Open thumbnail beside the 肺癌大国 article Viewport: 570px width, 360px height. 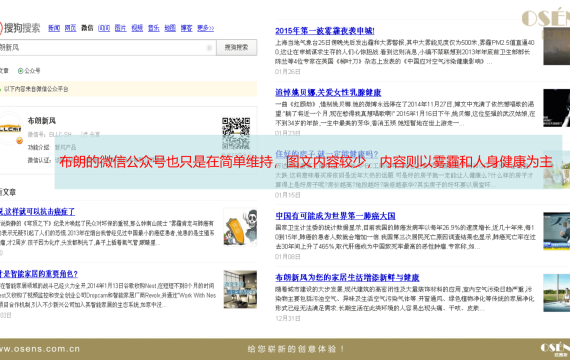557,231
